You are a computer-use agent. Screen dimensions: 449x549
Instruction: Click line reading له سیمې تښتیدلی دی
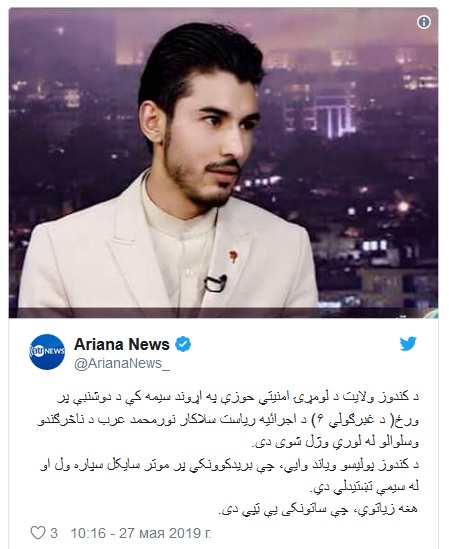coord(365,487)
